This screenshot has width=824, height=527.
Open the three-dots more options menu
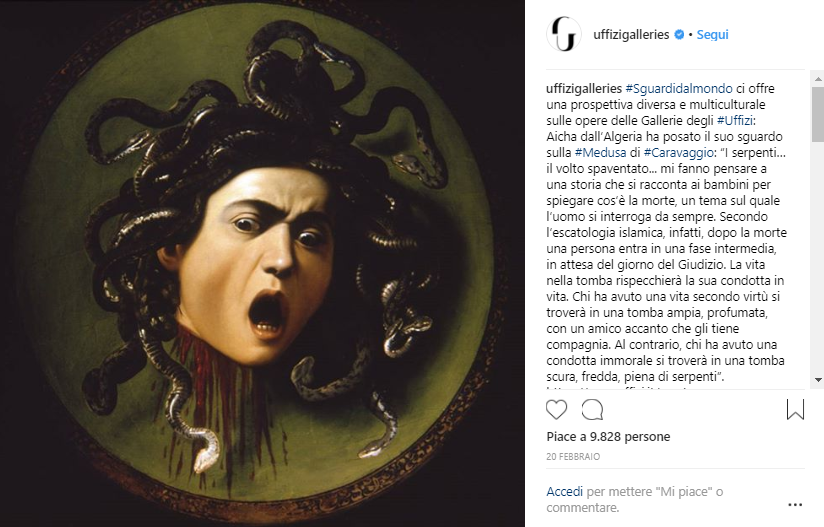click(795, 505)
